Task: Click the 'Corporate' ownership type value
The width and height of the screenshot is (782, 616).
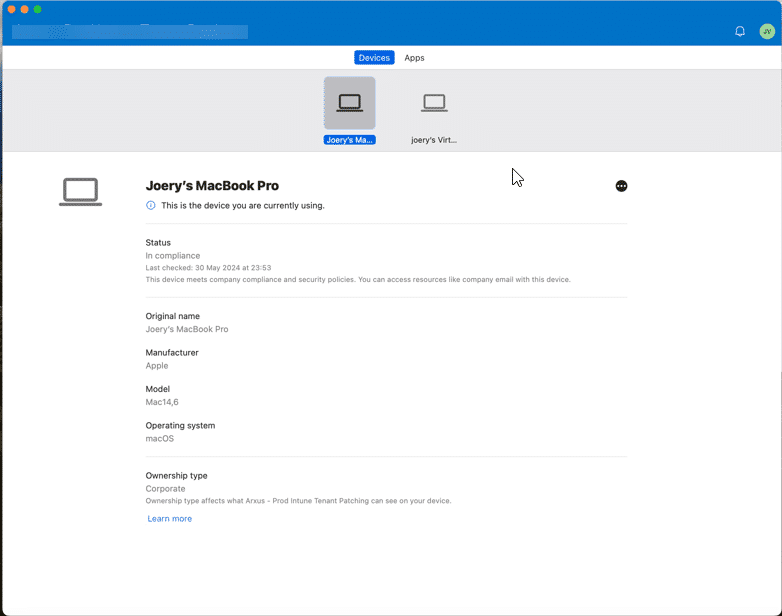Action: point(165,489)
